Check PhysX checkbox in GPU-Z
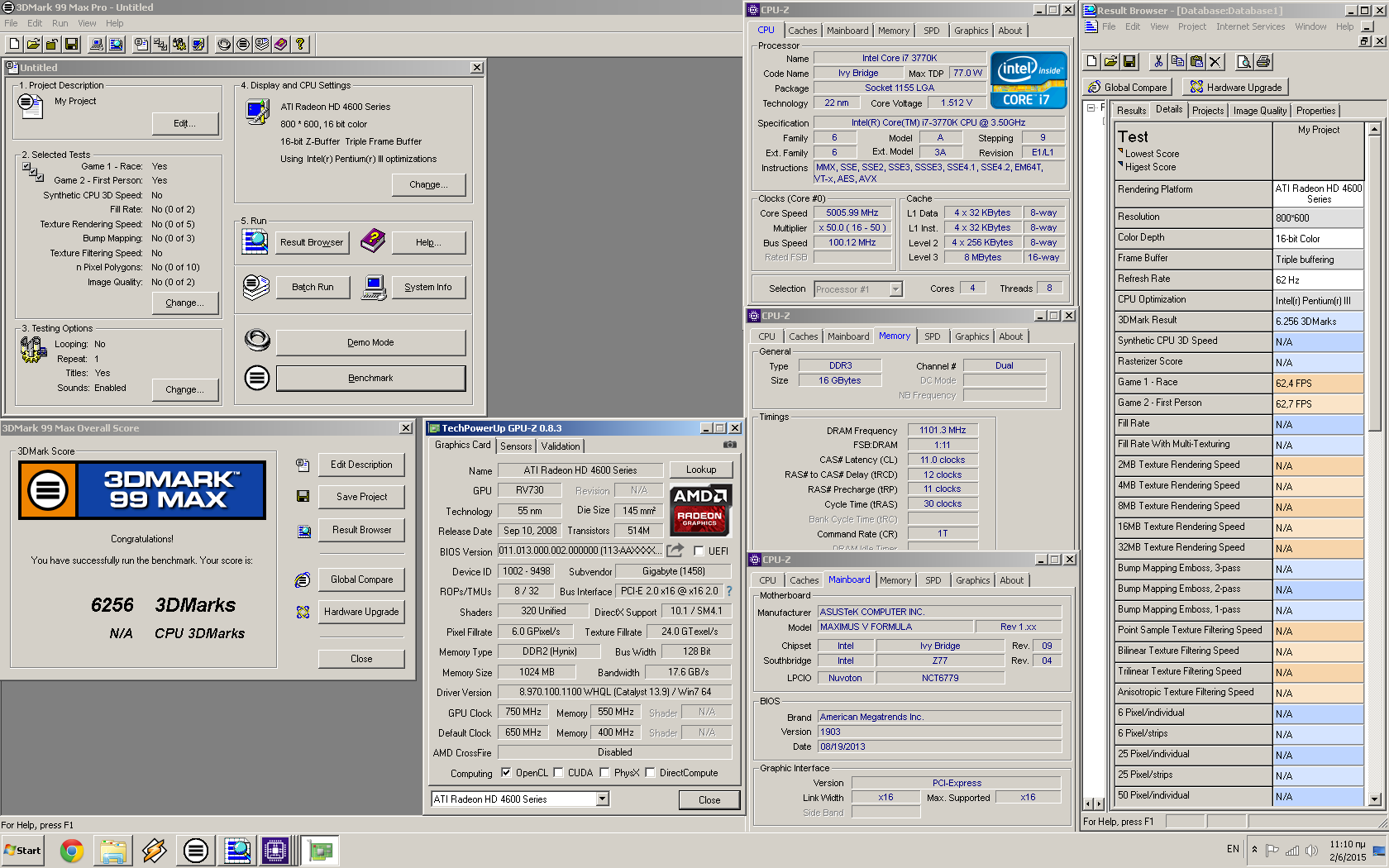The height and width of the screenshot is (868, 1389). 604,773
